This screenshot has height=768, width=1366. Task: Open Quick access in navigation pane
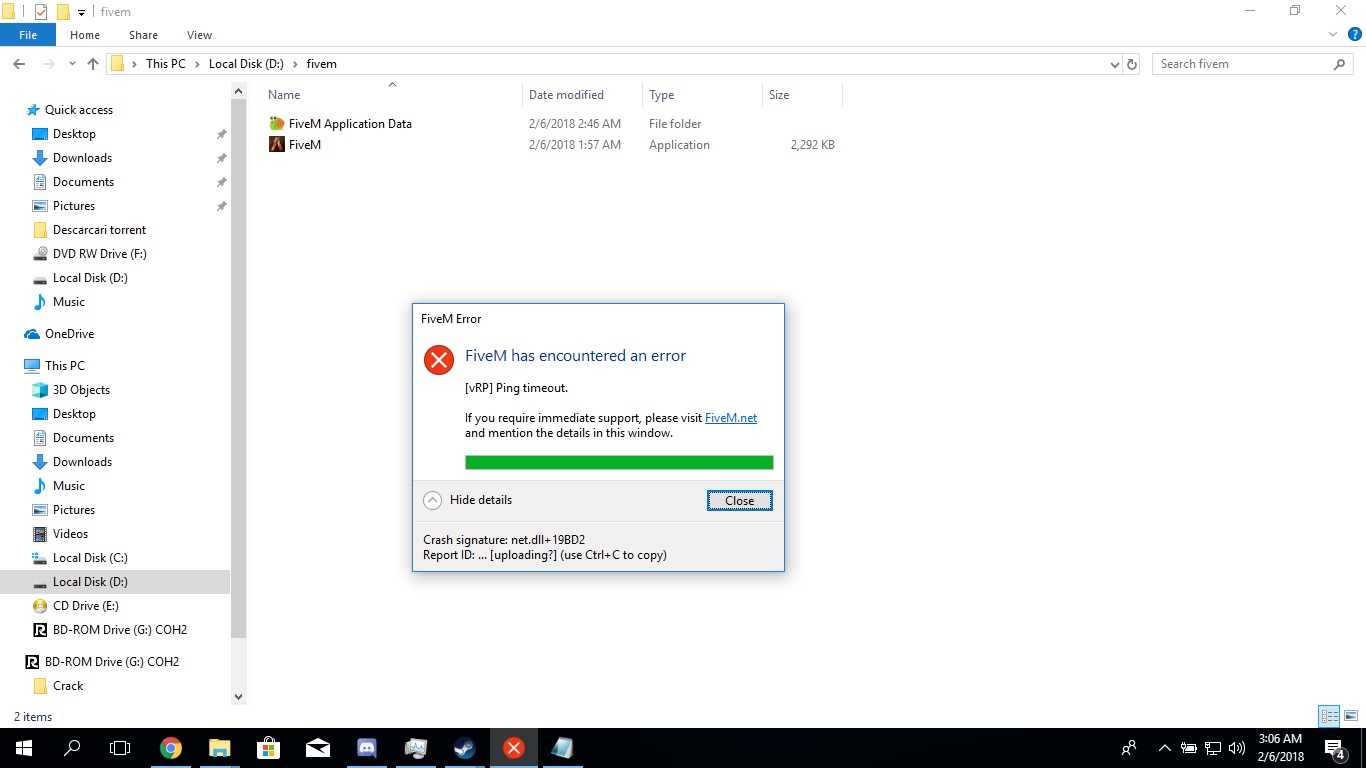pos(78,110)
